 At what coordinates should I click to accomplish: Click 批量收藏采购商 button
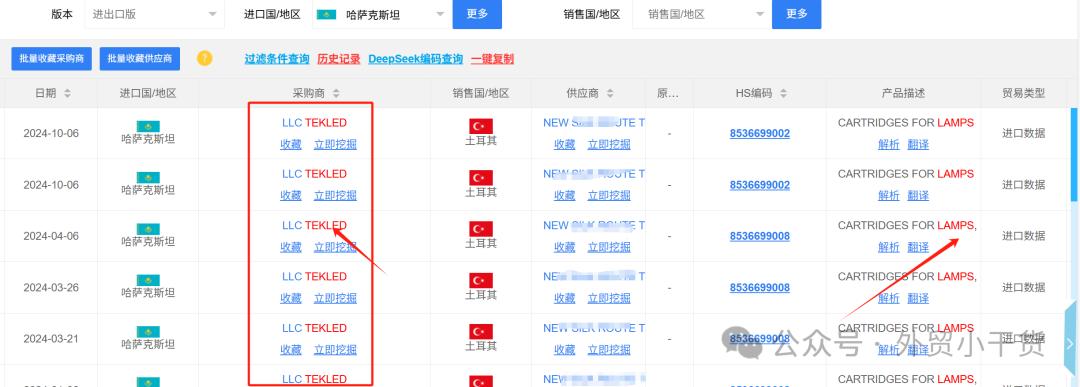[x=52, y=59]
